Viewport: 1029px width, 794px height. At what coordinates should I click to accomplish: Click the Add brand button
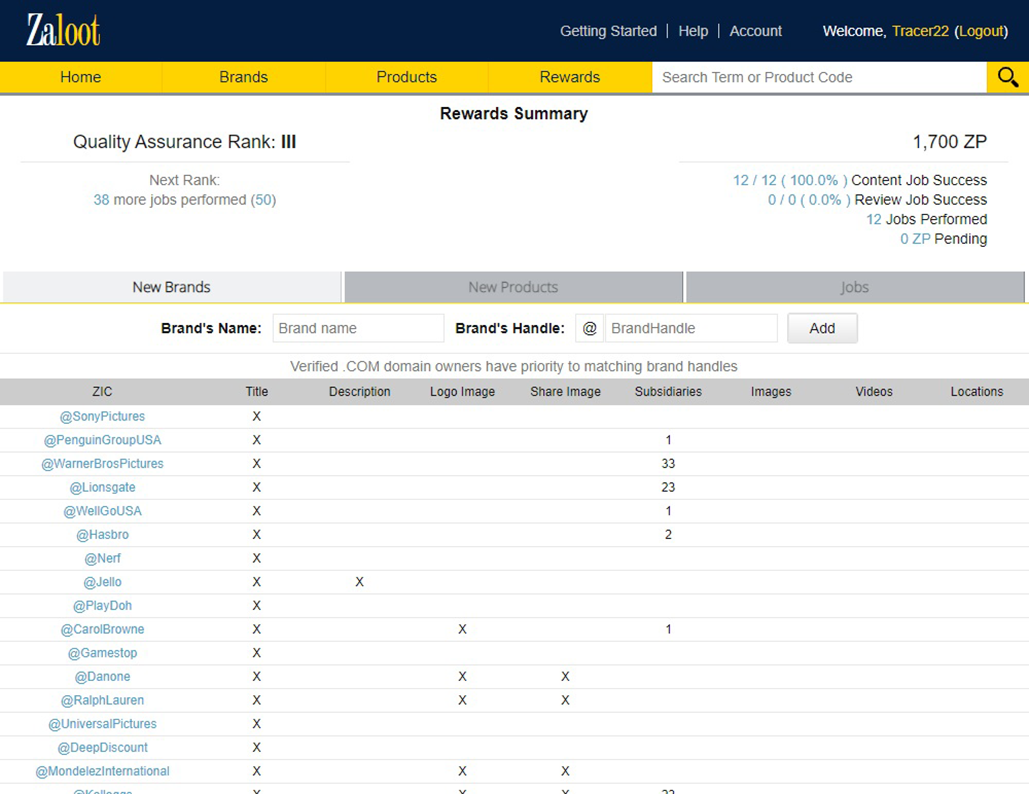click(822, 328)
